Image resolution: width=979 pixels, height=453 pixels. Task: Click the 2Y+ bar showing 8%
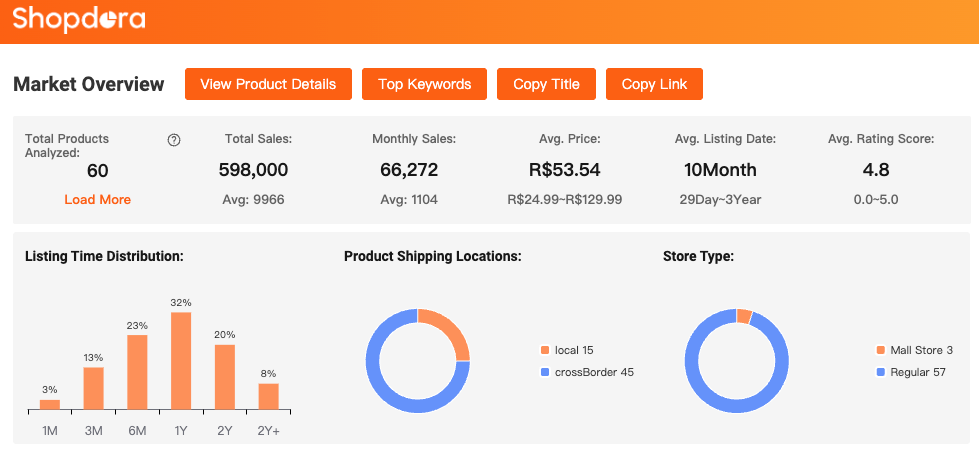tap(268, 396)
